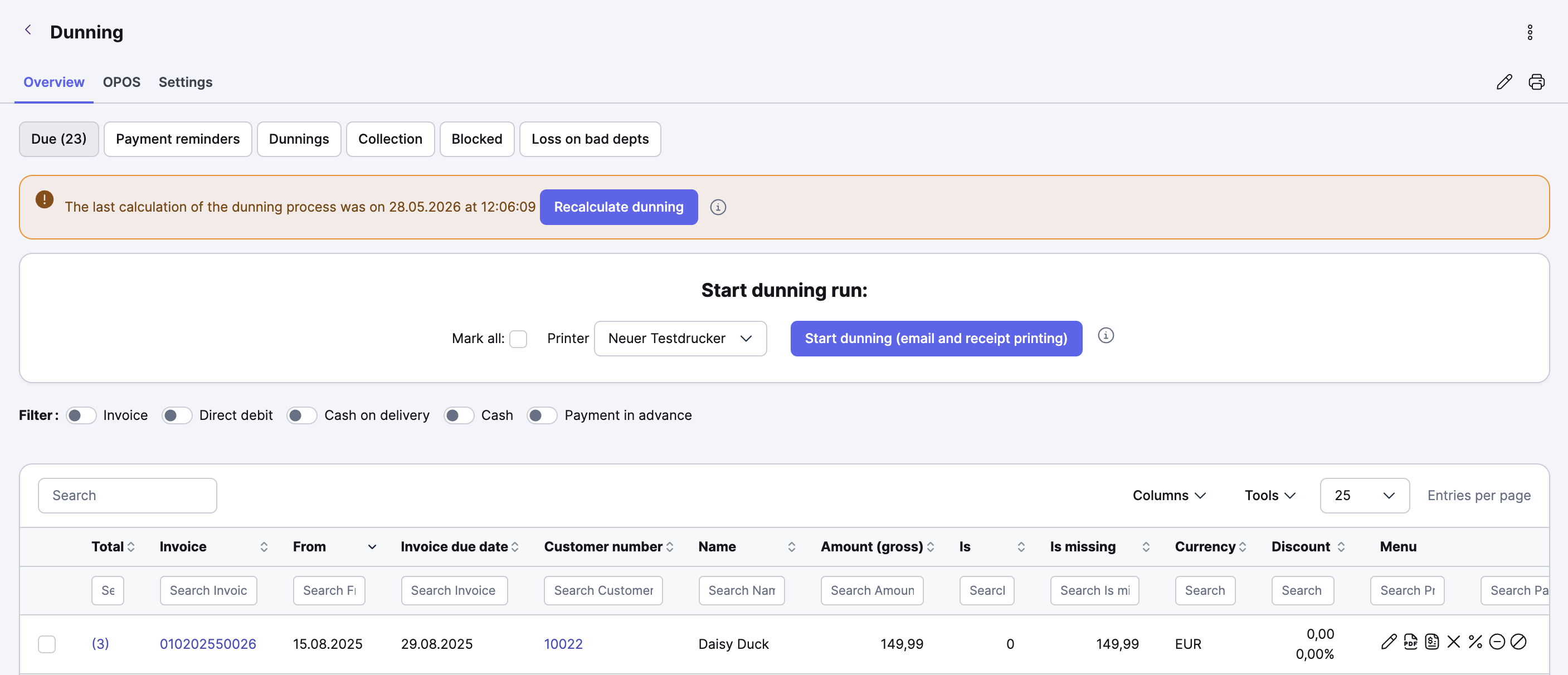The image size is (1568, 675).
Task: Sort by Customer number
Action: (670, 547)
